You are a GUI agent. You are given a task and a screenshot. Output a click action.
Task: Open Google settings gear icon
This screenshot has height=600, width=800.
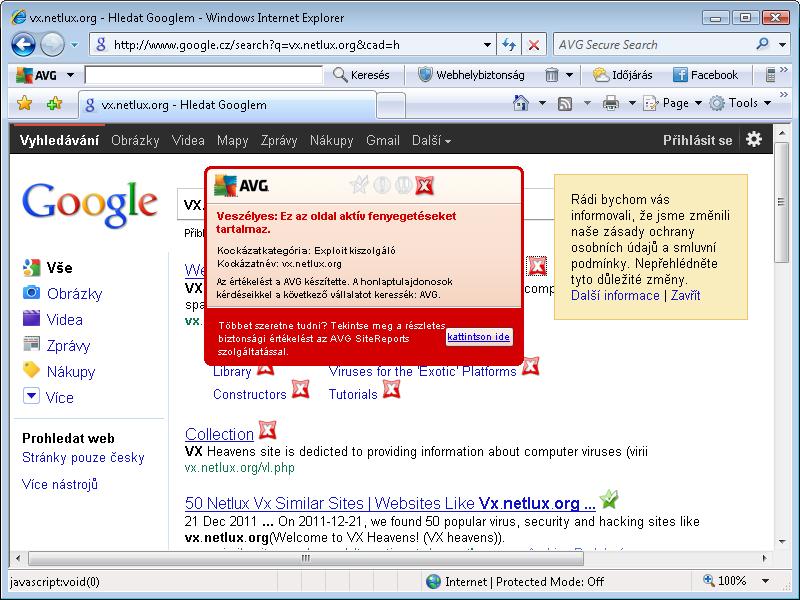point(754,139)
